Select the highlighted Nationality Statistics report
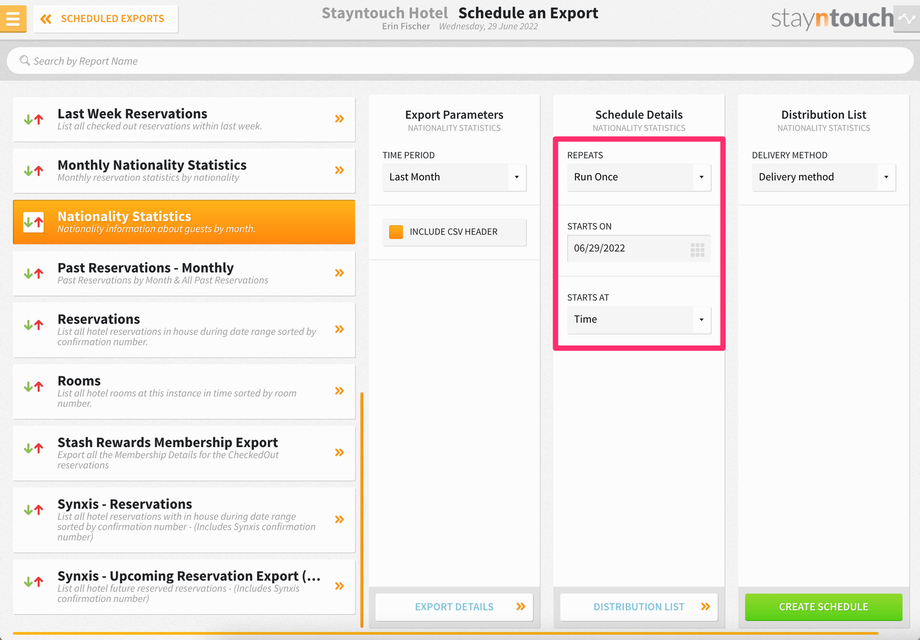 coord(184,222)
